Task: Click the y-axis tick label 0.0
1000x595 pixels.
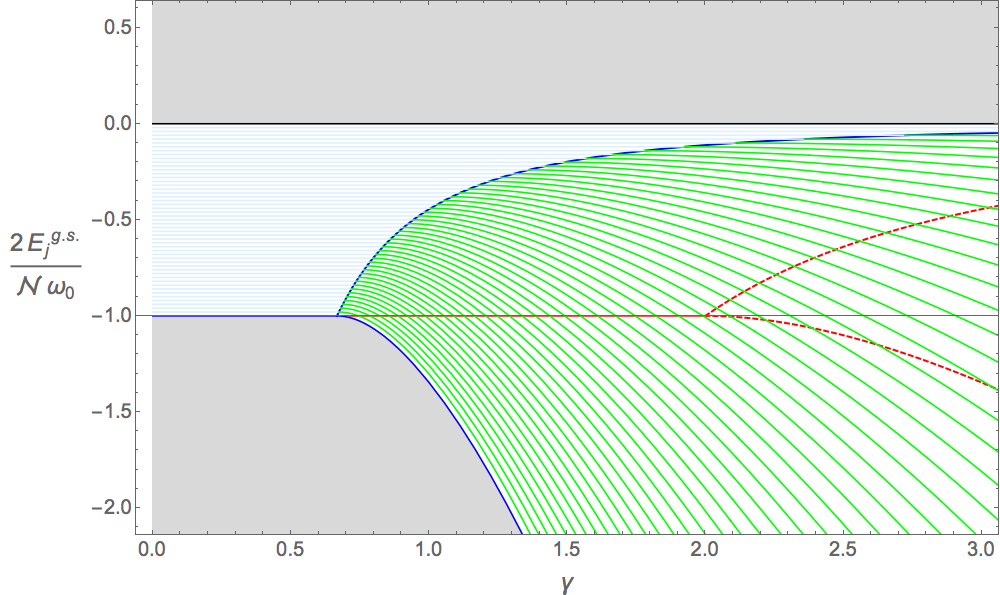Action: point(117,123)
